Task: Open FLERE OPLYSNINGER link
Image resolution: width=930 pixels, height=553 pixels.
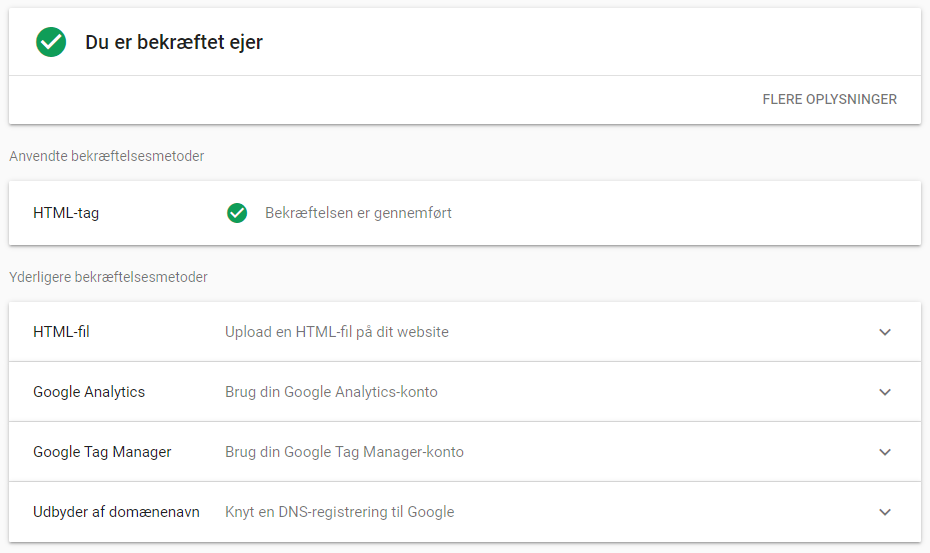Action: pos(829,99)
